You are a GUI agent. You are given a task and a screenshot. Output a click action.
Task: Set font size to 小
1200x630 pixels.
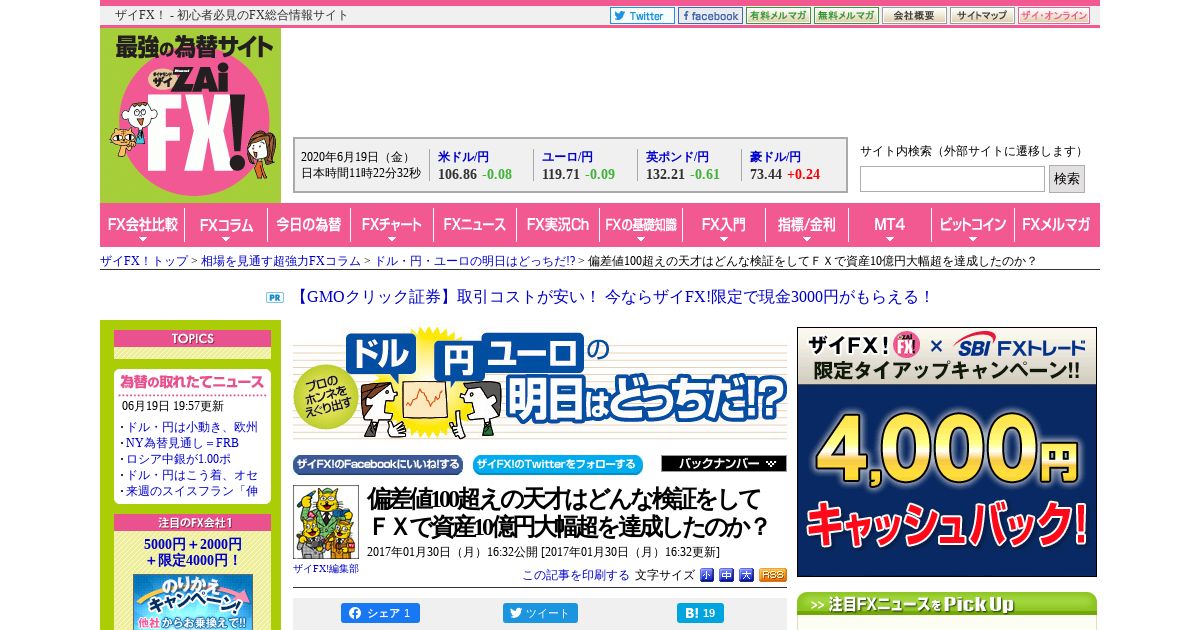pyautogui.click(x=707, y=575)
